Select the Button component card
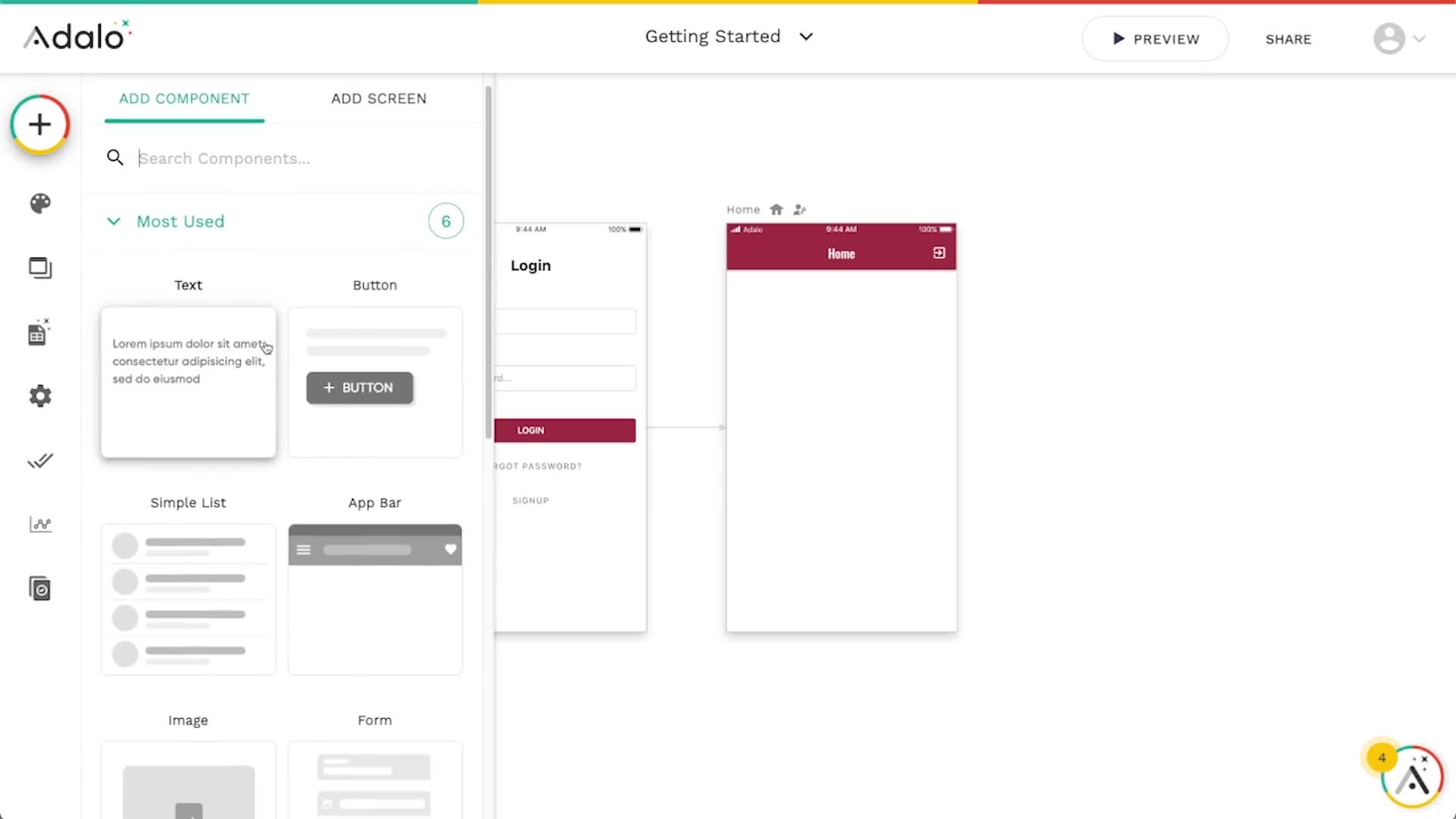This screenshot has height=819, width=1456. pyautogui.click(x=375, y=382)
